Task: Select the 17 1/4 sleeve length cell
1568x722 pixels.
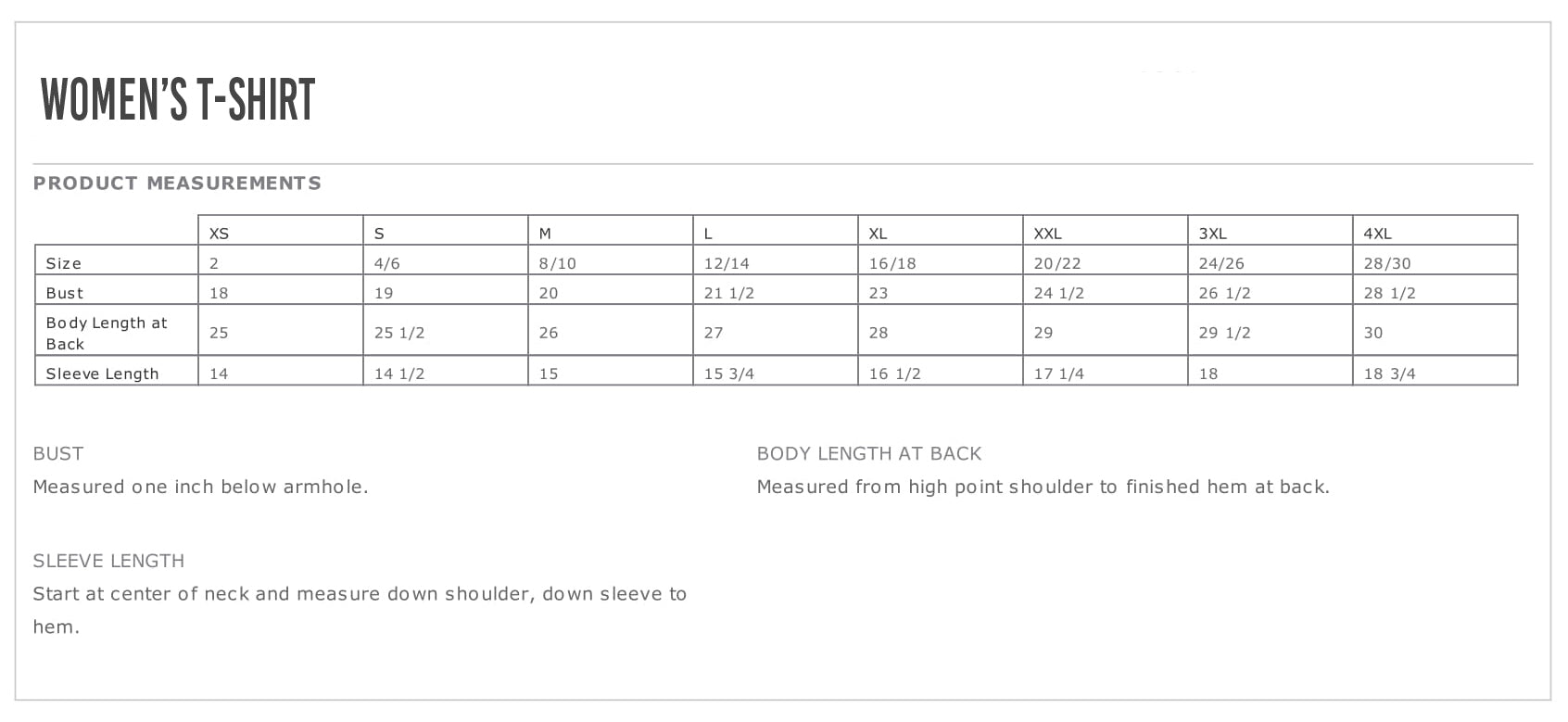Action: 1058,374
